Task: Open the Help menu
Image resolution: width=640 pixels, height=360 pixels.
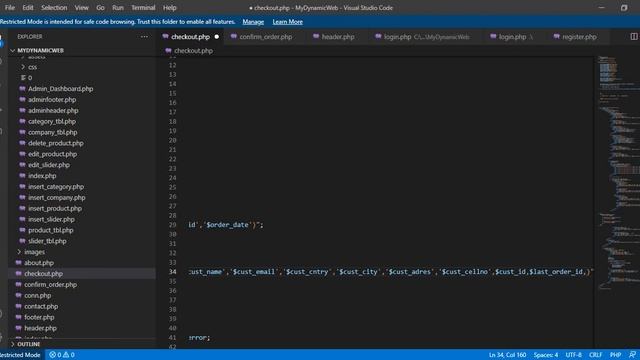Action: 169,8
